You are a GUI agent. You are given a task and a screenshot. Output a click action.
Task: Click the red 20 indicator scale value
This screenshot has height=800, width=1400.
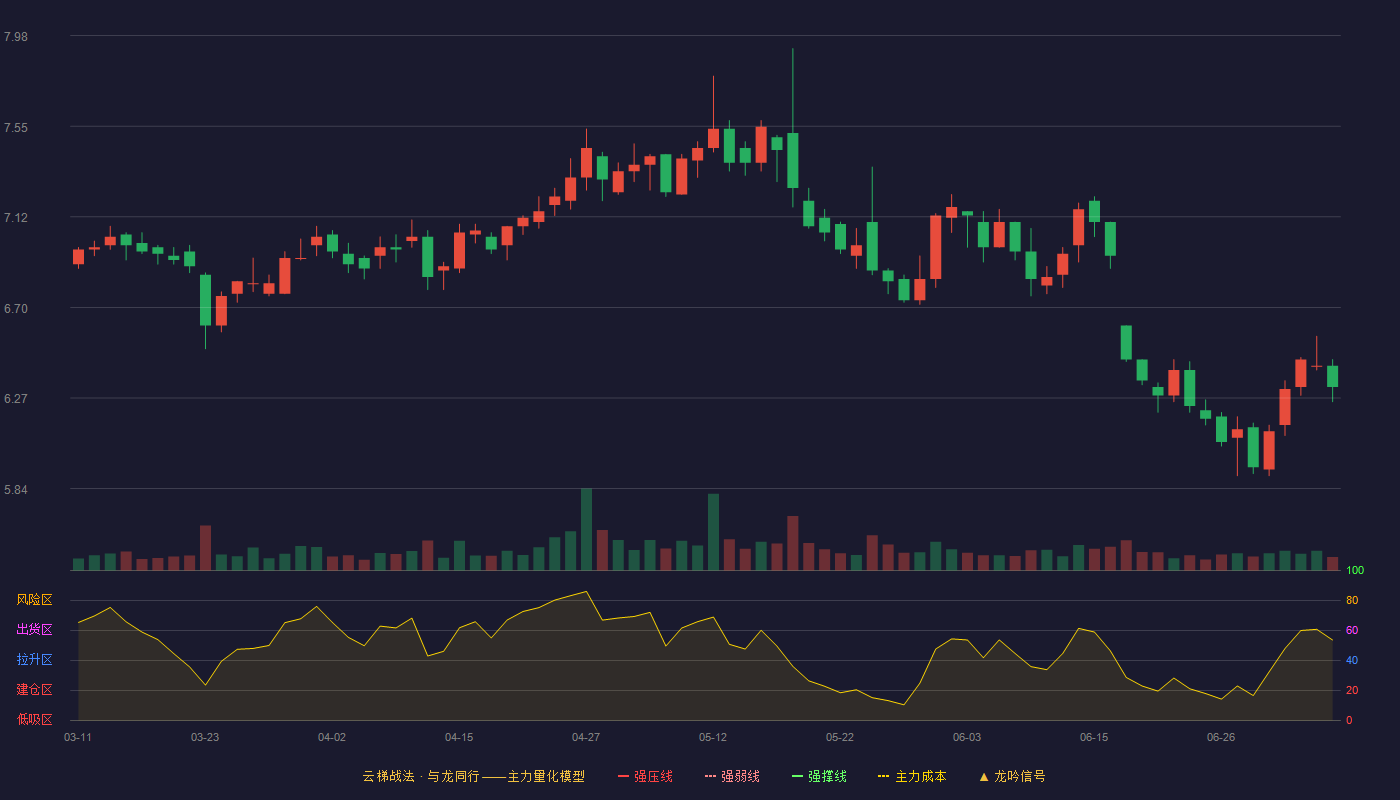[x=1352, y=691]
